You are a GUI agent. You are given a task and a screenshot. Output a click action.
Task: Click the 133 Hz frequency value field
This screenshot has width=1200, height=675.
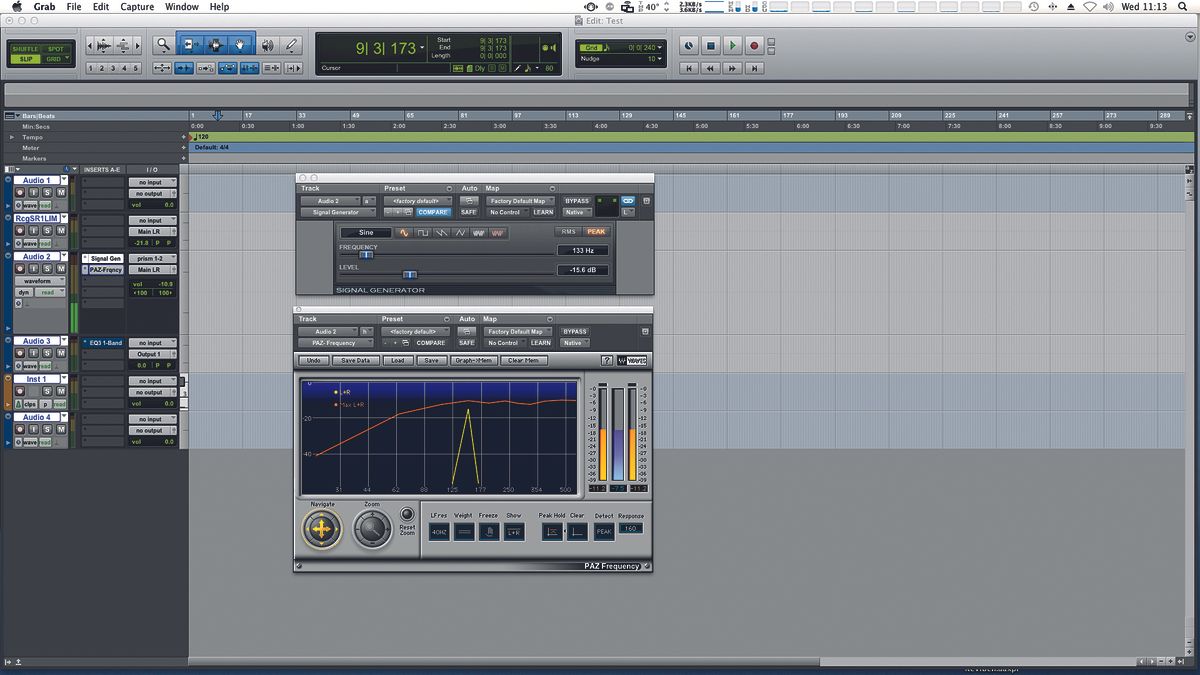point(583,249)
